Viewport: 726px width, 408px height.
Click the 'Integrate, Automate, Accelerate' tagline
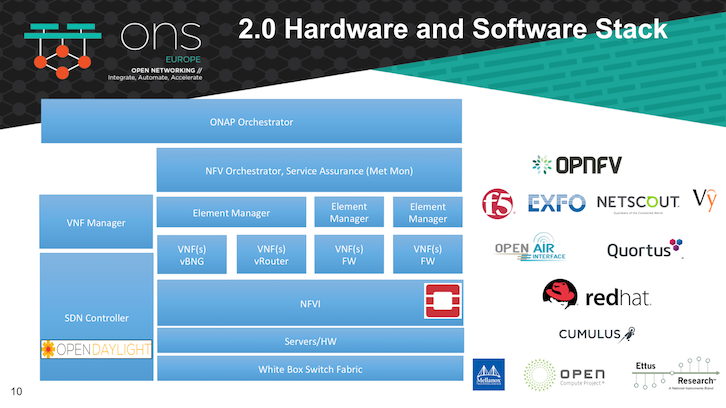(155, 77)
